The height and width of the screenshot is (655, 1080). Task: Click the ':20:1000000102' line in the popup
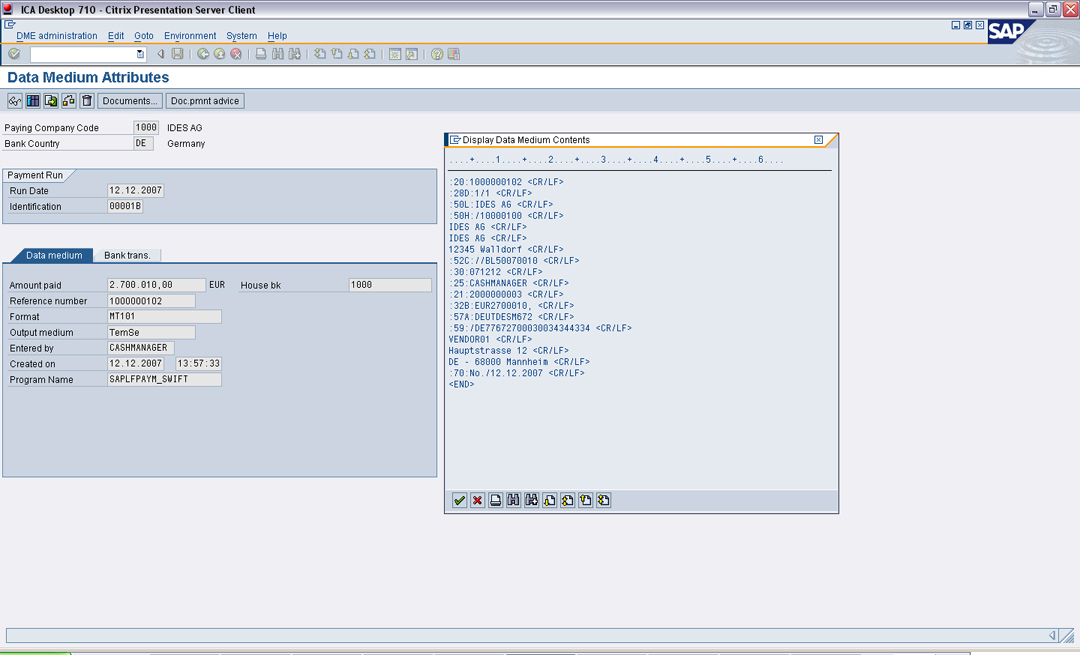(506, 182)
